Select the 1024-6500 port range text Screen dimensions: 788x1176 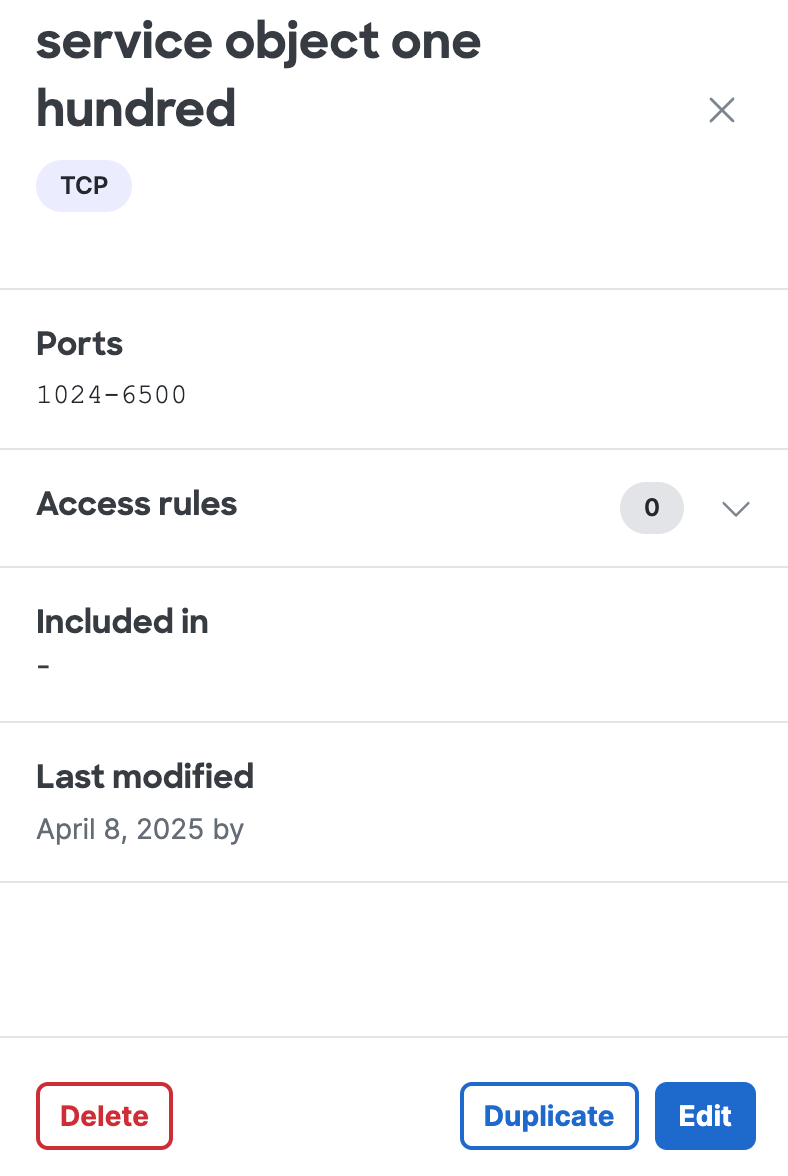click(x=112, y=395)
